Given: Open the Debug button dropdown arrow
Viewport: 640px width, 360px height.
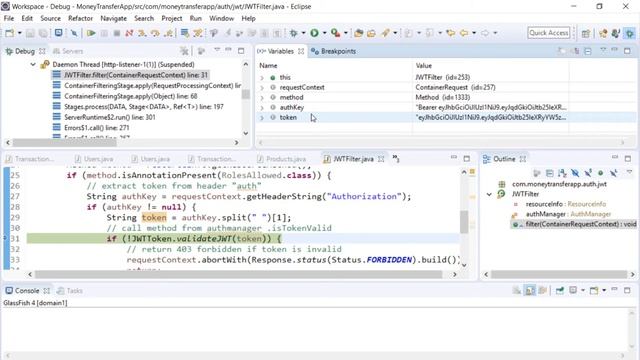Looking at the screenshot, I should pos(303,33).
